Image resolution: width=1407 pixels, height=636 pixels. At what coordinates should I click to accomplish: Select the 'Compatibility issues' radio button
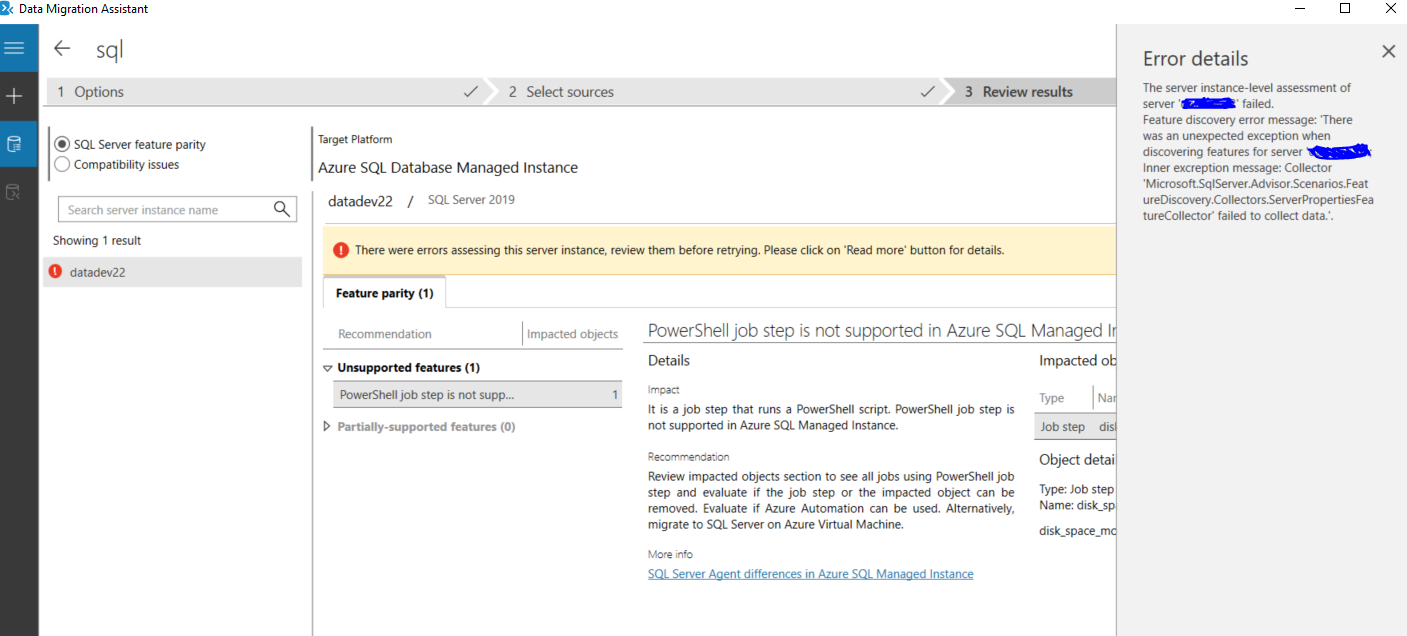tap(62, 164)
